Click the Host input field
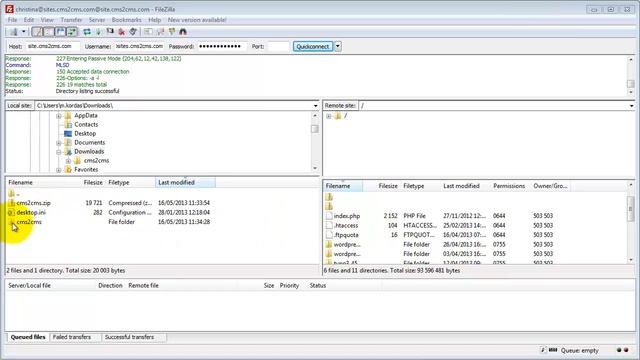640x360 pixels. pos(53,46)
